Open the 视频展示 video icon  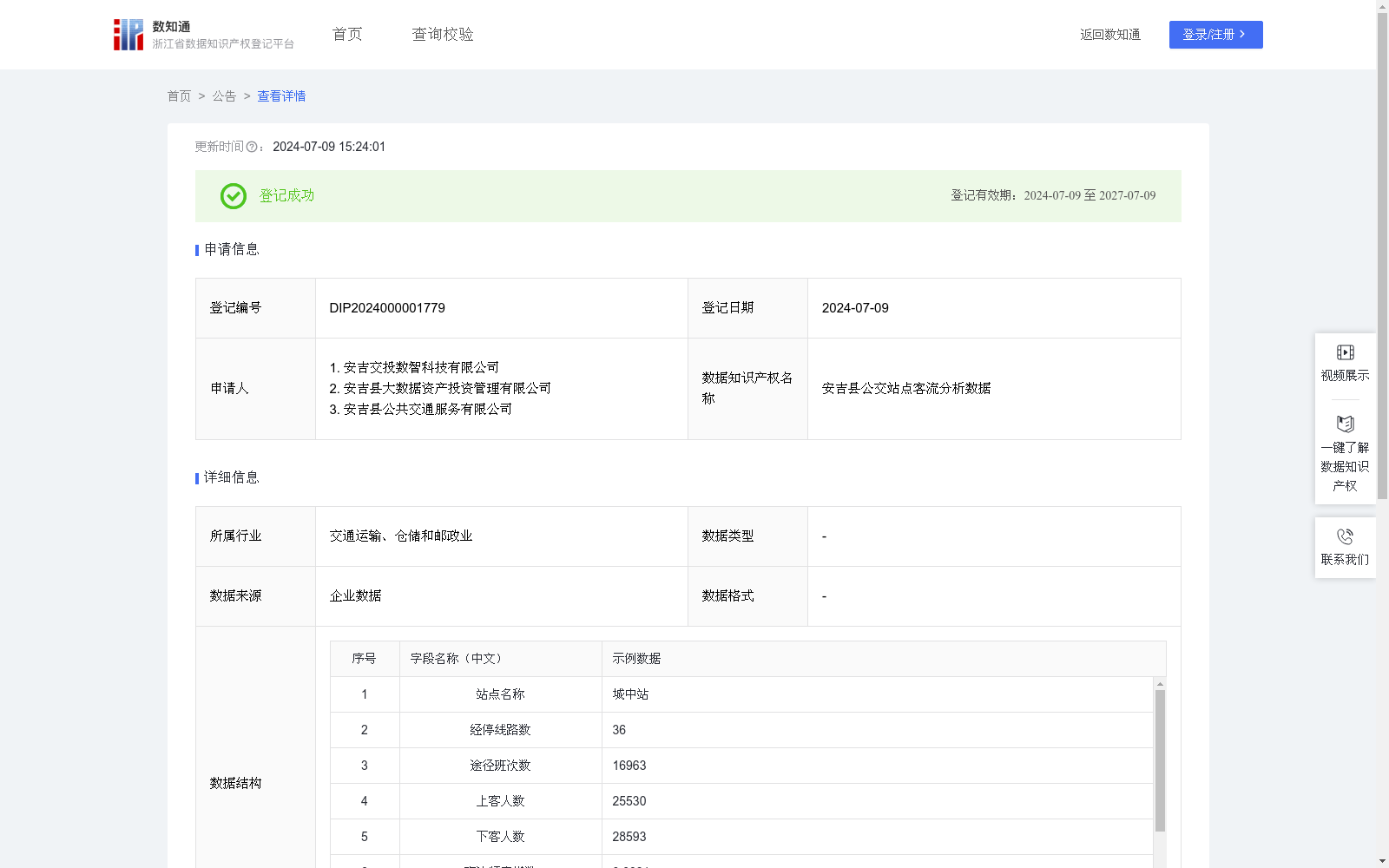pos(1345,352)
